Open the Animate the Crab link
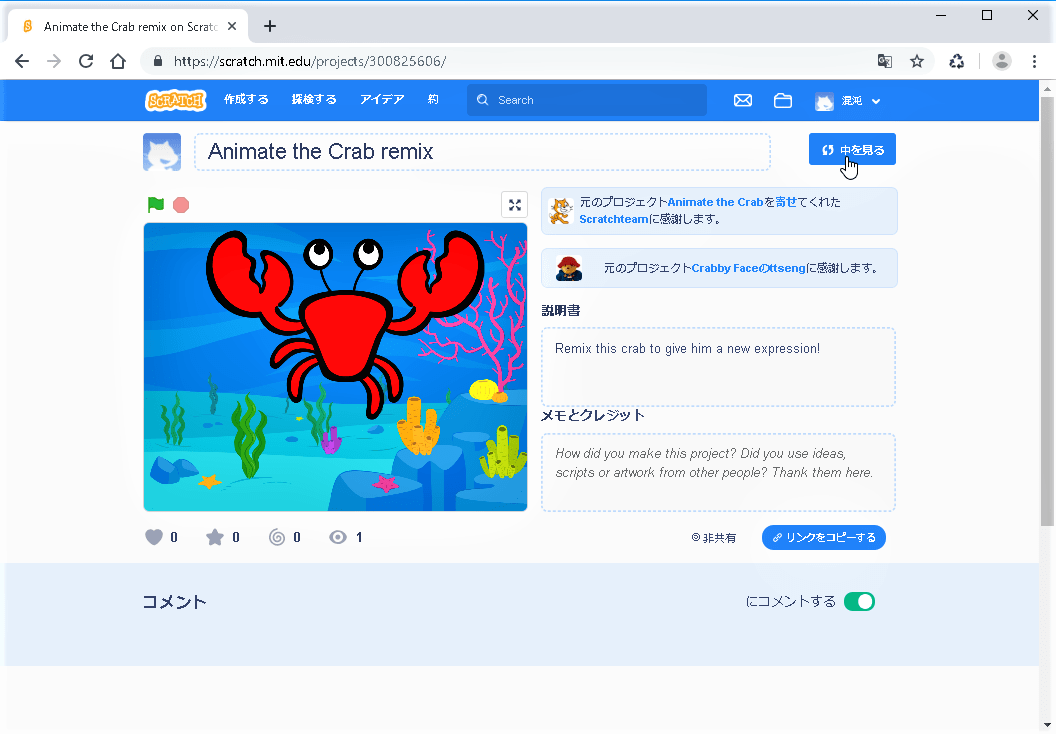 pyautogui.click(x=715, y=202)
